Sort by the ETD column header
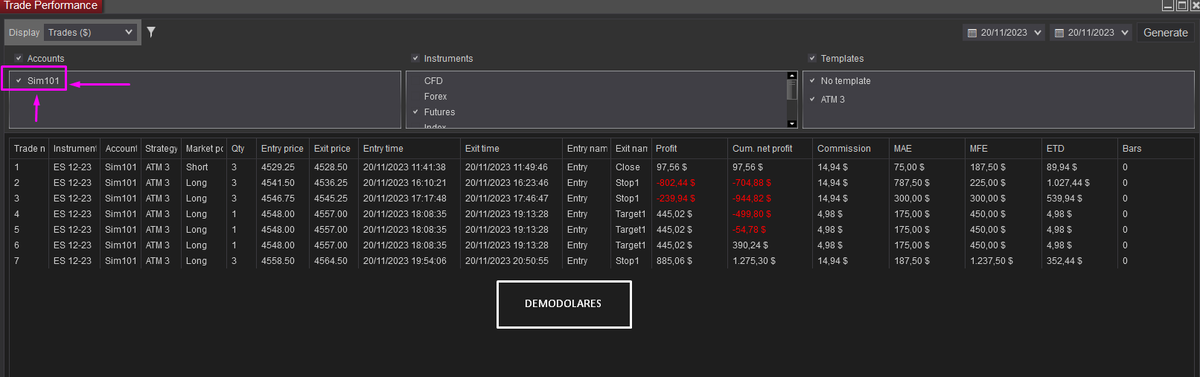This screenshot has height=377, width=1200. 1080,148
